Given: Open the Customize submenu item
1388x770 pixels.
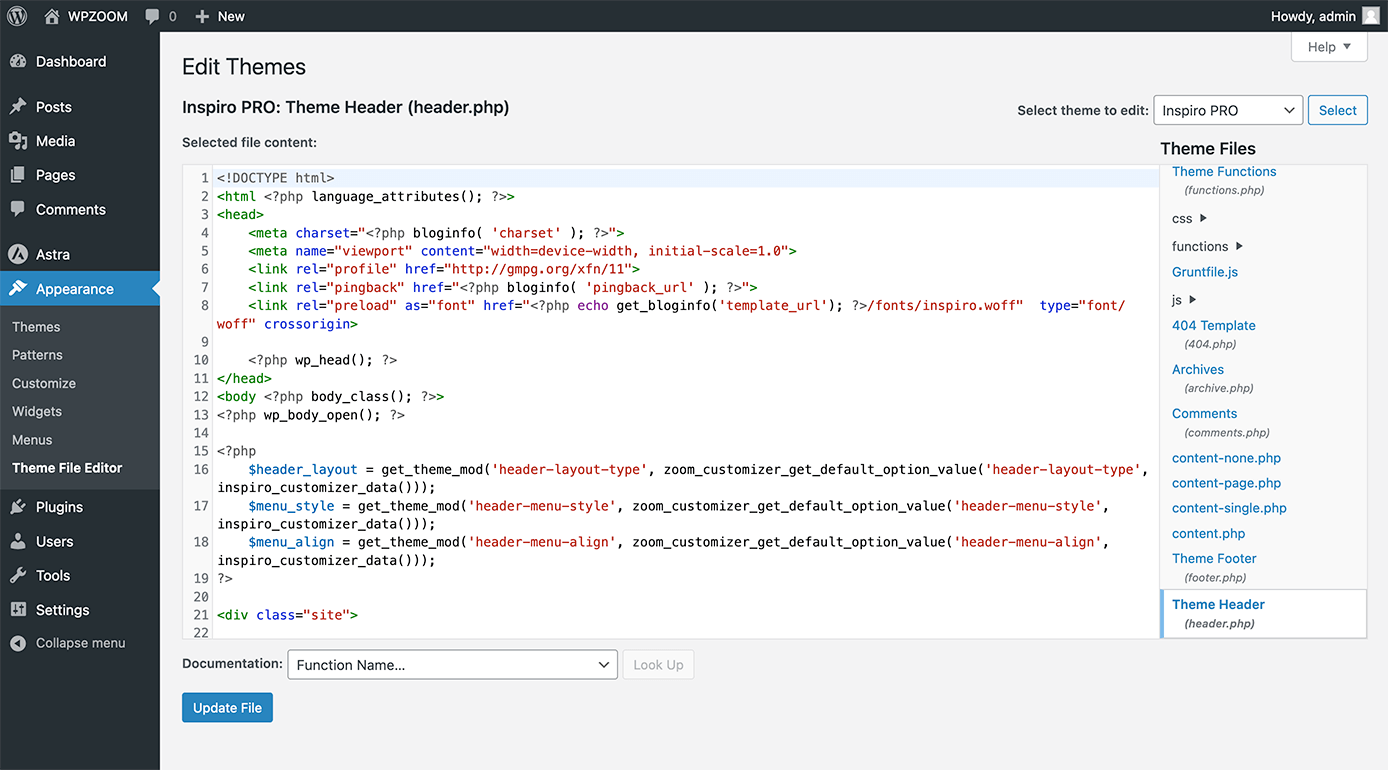Looking at the screenshot, I should coord(44,383).
